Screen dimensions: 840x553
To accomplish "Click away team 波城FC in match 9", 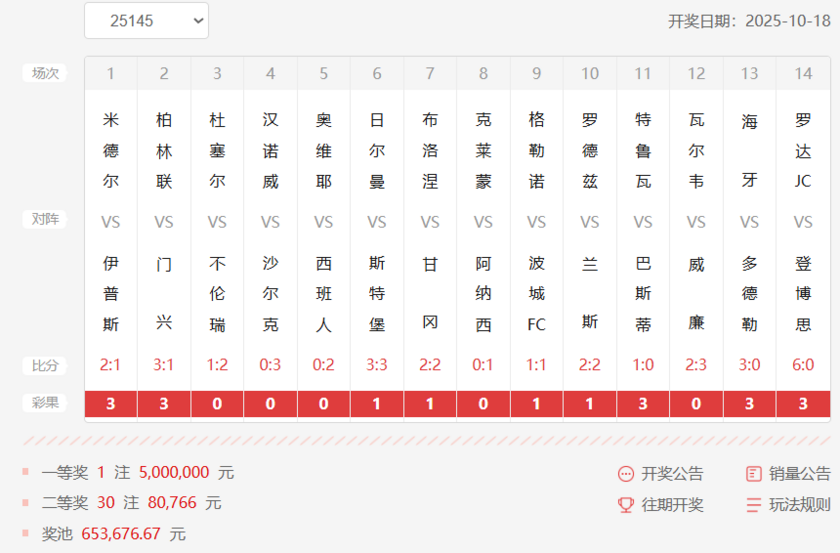I will (x=537, y=294).
